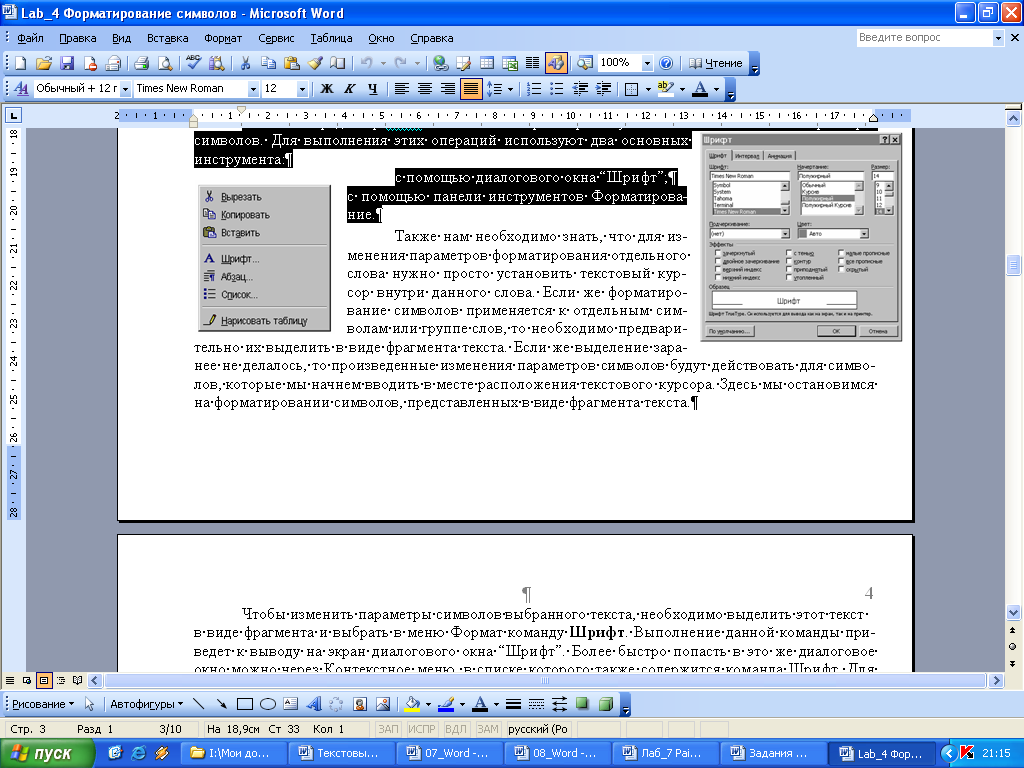Open Microsoft Word Help question icon
This screenshot has height=768, width=1024.
tap(665, 63)
